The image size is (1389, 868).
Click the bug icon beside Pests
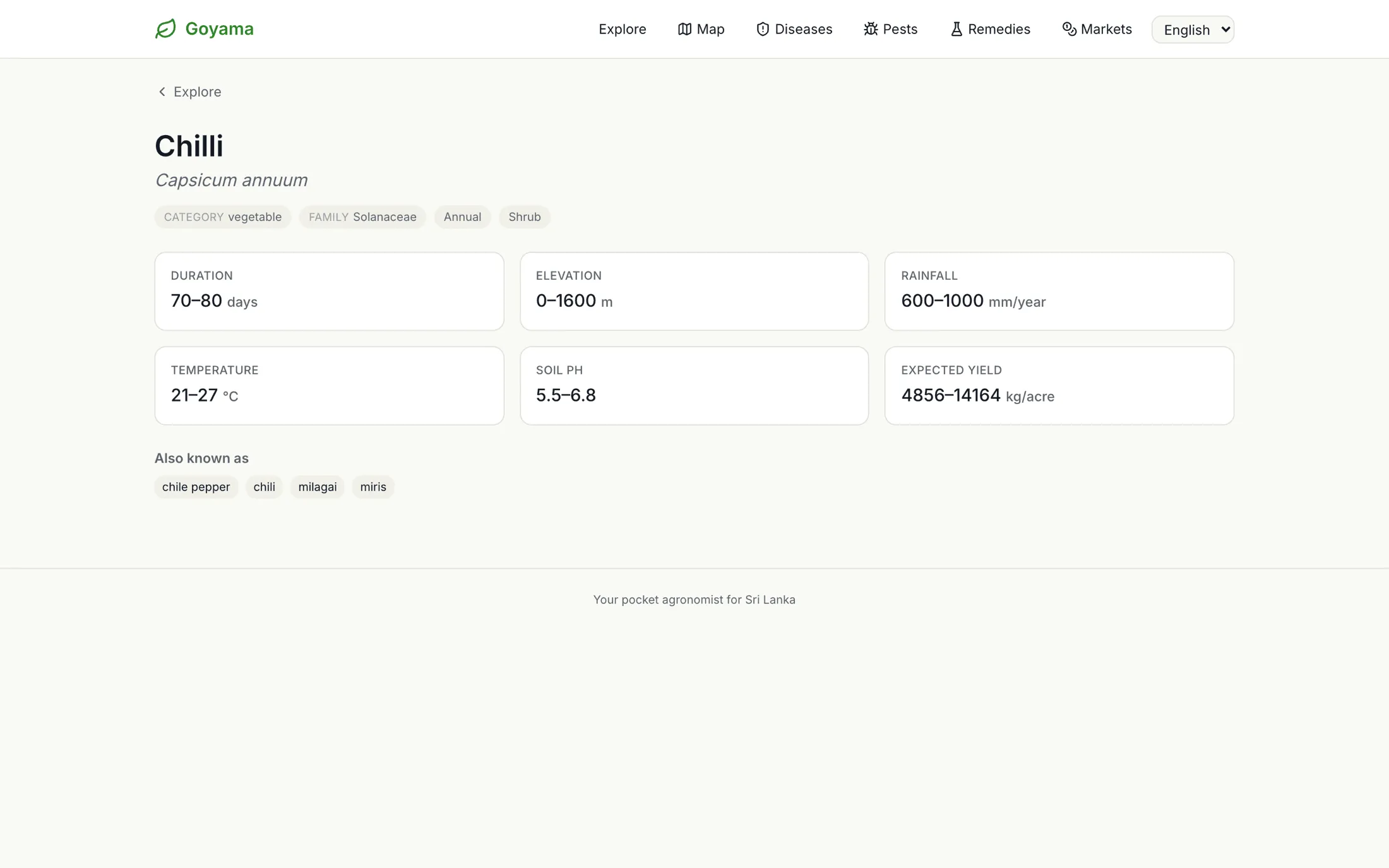tap(871, 29)
